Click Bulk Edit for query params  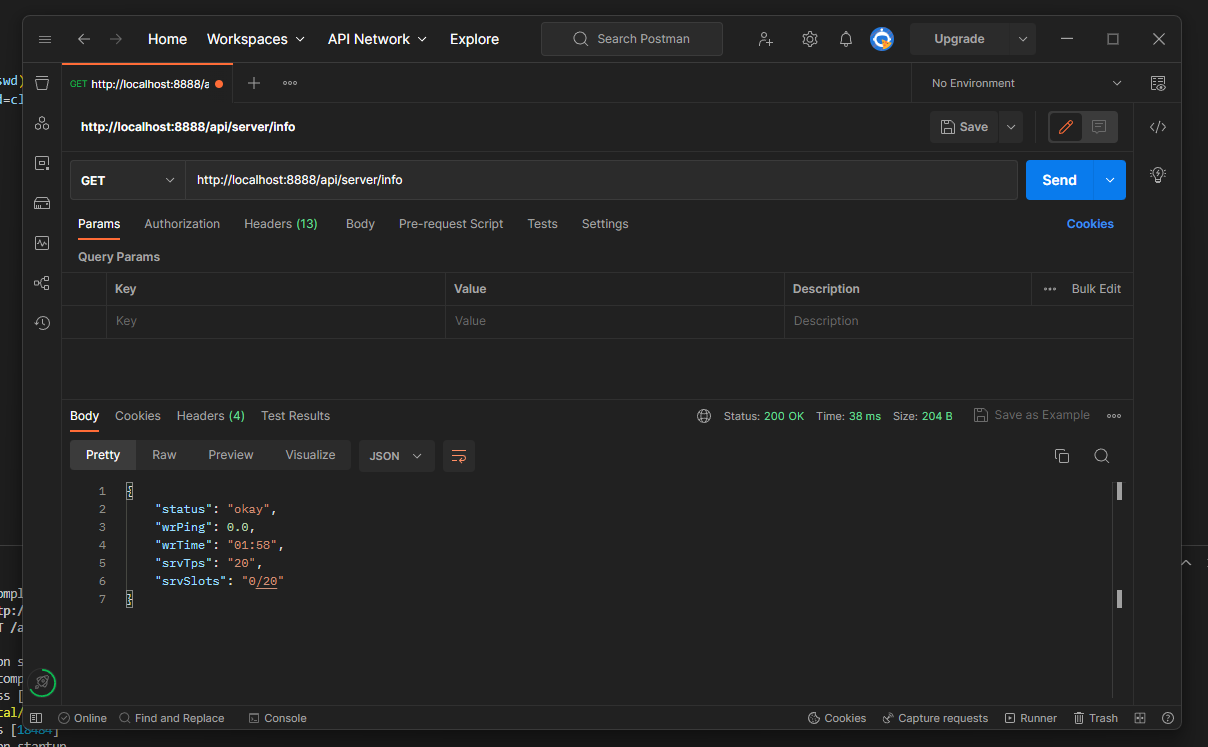[x=1096, y=289]
